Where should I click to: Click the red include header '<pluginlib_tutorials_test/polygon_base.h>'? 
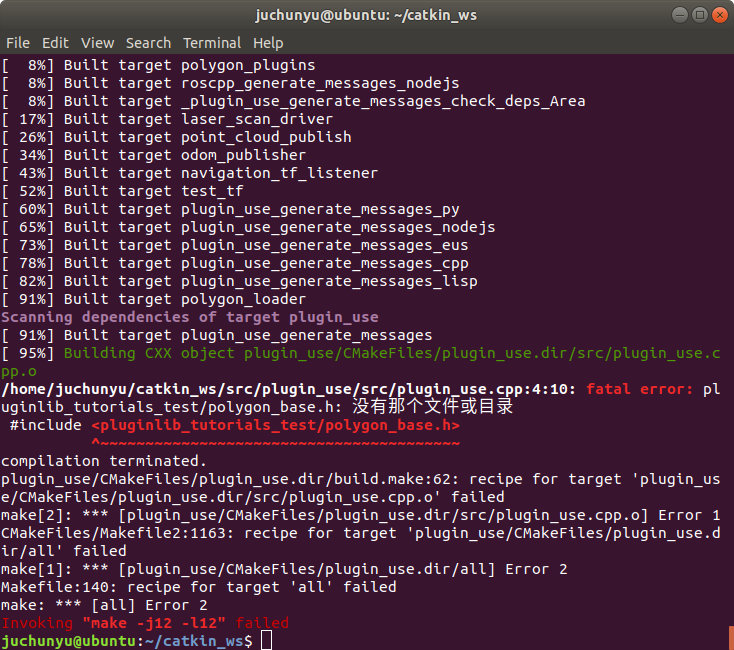click(x=275, y=425)
